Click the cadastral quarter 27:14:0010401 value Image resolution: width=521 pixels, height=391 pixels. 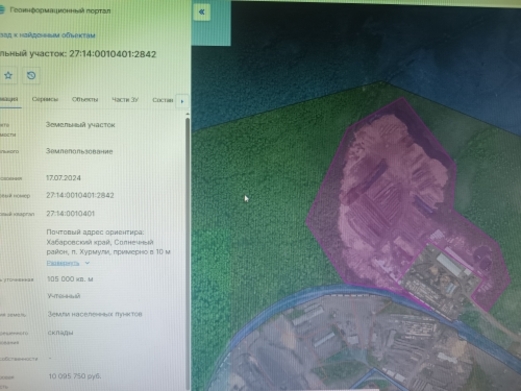(x=70, y=213)
